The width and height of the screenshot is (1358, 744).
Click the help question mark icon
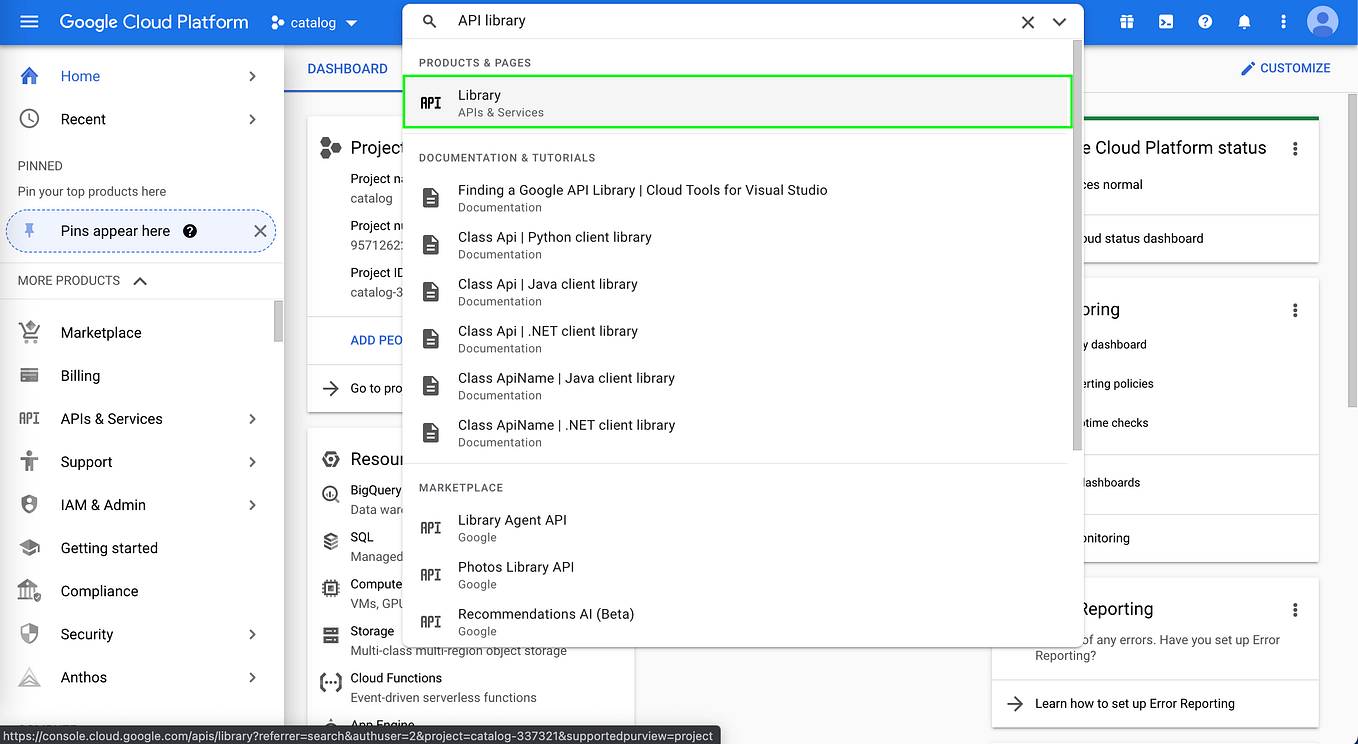[x=1205, y=21]
